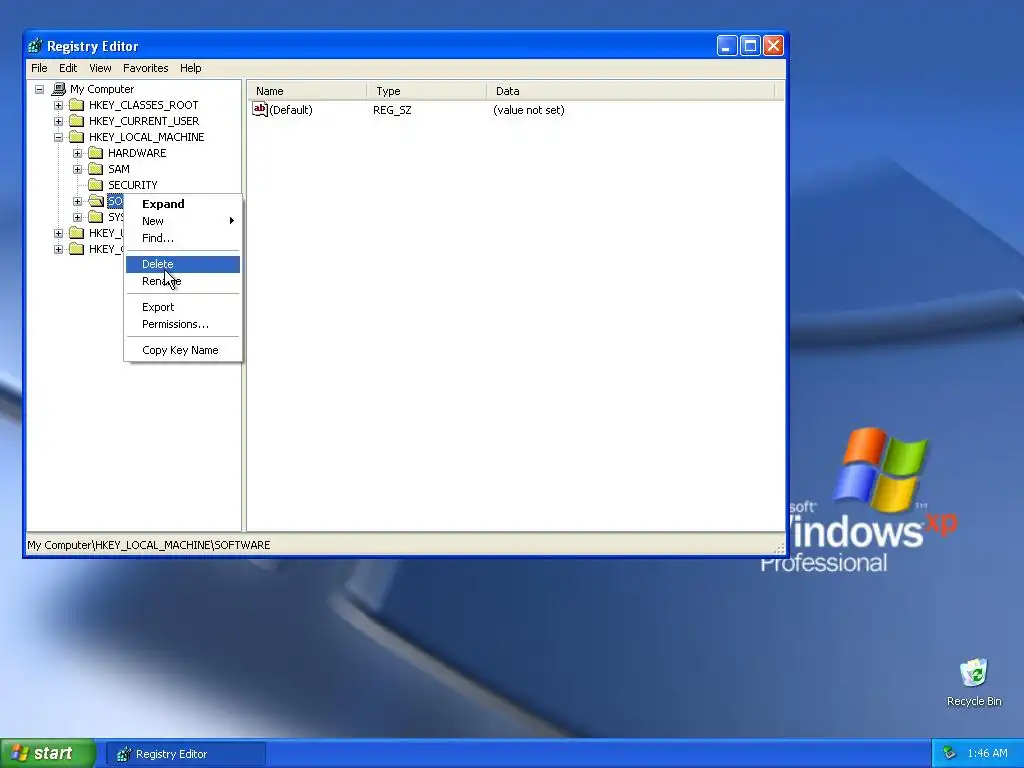1024x768 pixels.
Task: Choose Delete from the context menu
Action: [183, 264]
